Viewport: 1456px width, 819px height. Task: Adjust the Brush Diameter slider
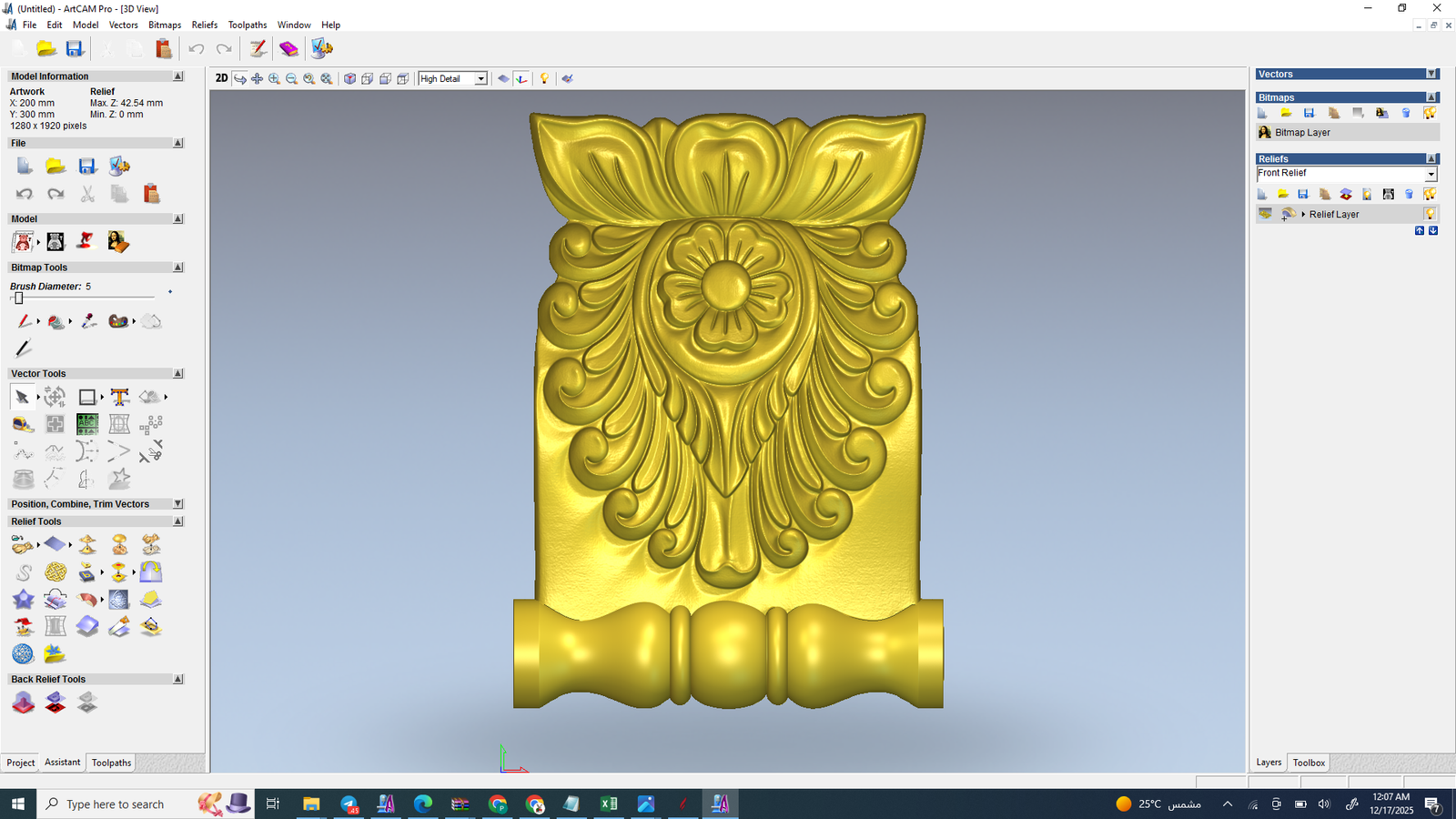click(x=18, y=298)
